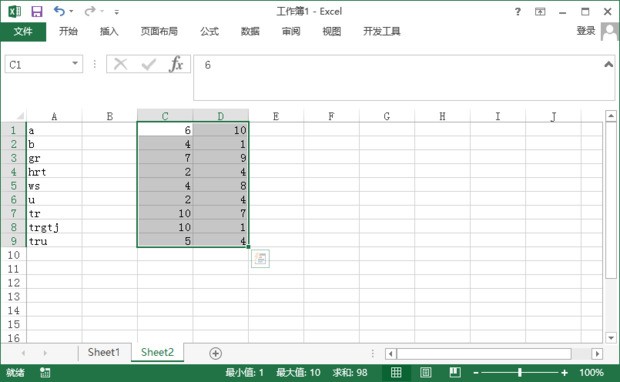This screenshot has width=620, height=382.
Task: Click zoom out minus button
Action: pos(476,373)
